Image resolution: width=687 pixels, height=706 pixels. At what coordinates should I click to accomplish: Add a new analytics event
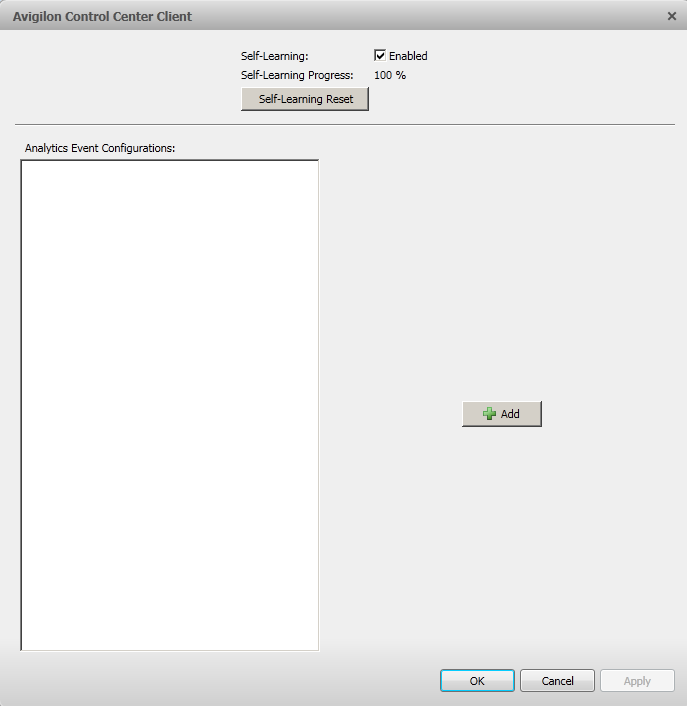coord(502,414)
